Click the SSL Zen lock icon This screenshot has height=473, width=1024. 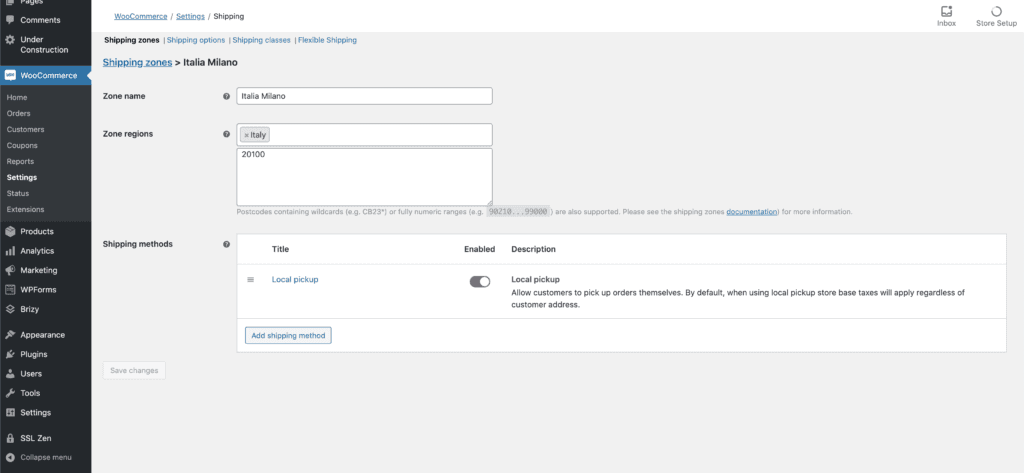click(10, 438)
